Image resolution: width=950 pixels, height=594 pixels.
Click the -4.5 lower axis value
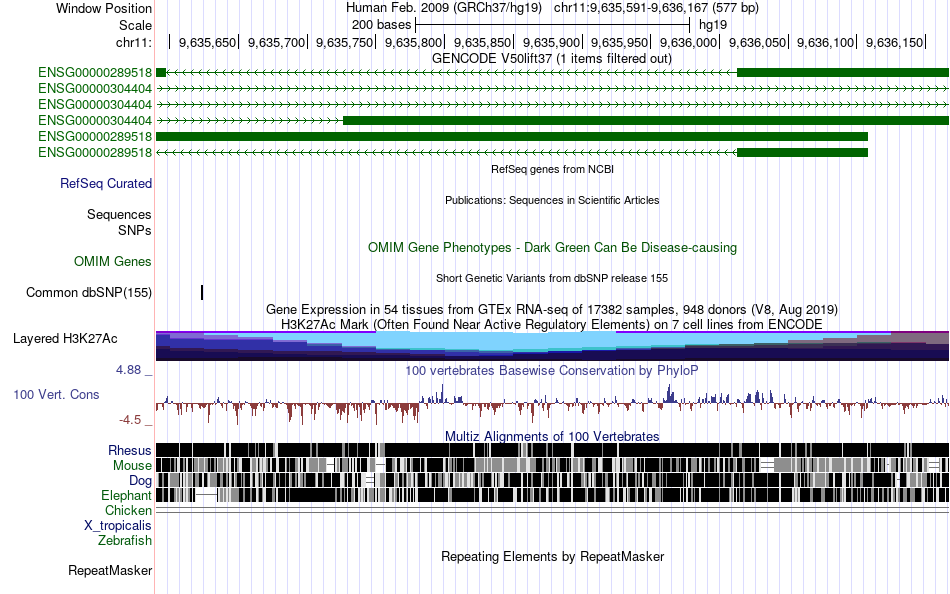130,419
